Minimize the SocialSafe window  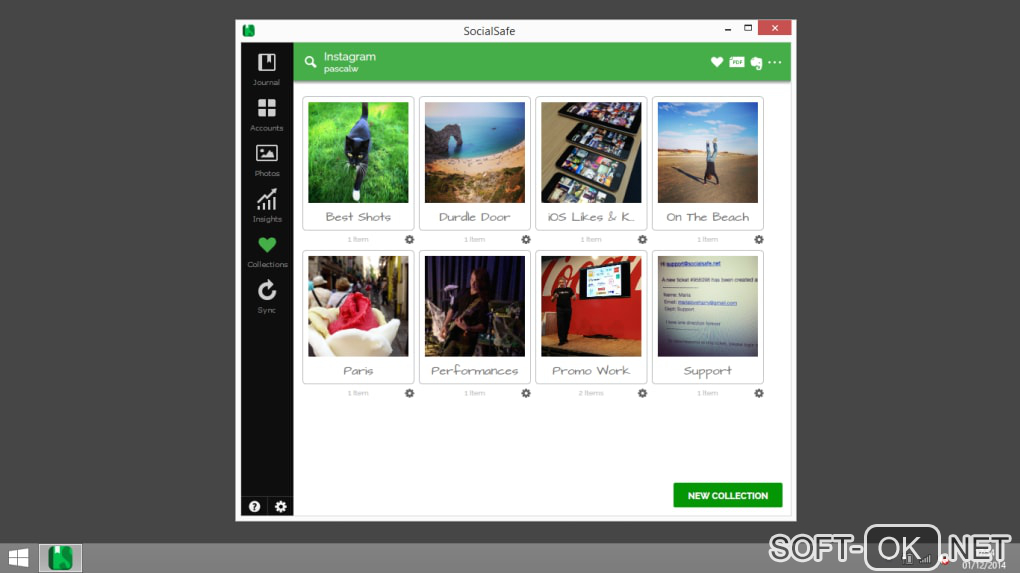coord(728,29)
